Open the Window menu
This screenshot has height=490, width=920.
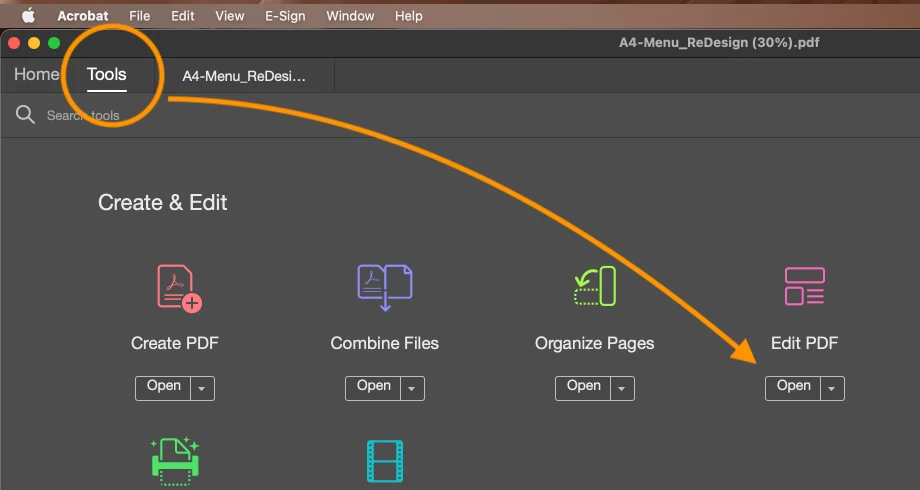350,16
